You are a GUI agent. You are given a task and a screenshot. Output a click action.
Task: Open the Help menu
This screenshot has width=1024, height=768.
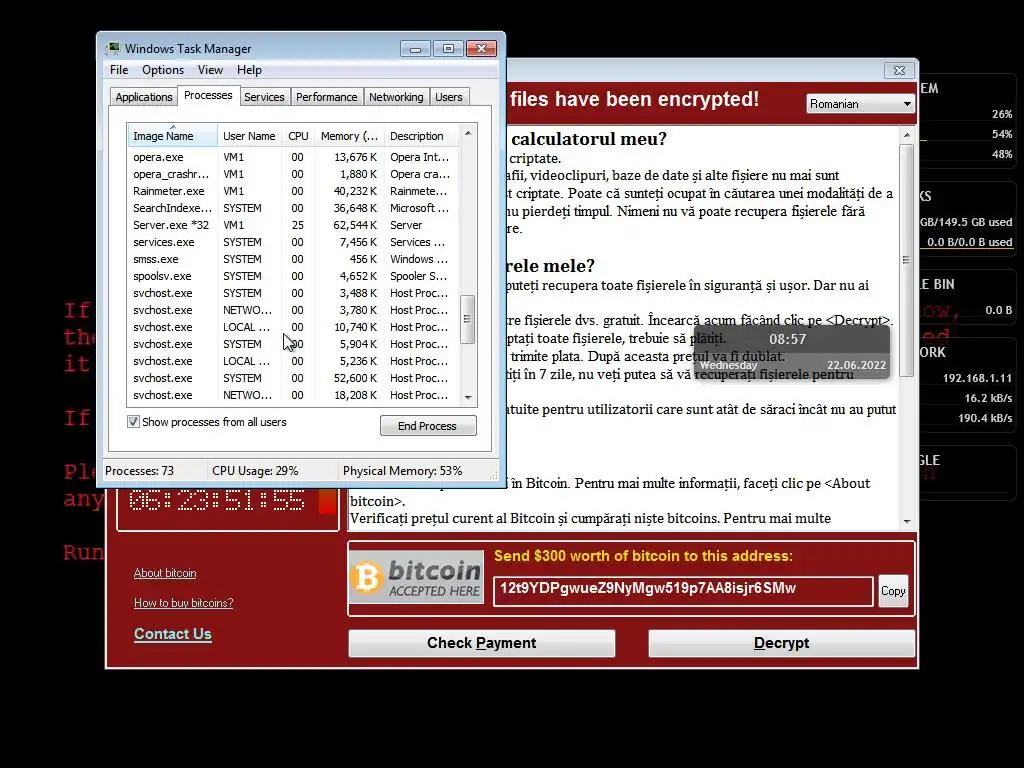(x=249, y=70)
